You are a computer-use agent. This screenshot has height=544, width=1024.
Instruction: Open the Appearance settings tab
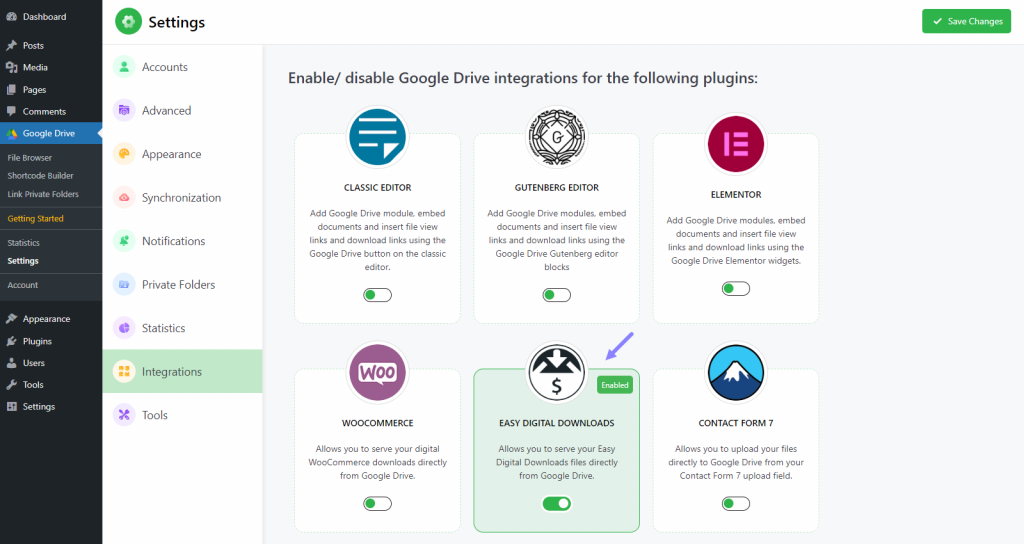(x=182, y=154)
